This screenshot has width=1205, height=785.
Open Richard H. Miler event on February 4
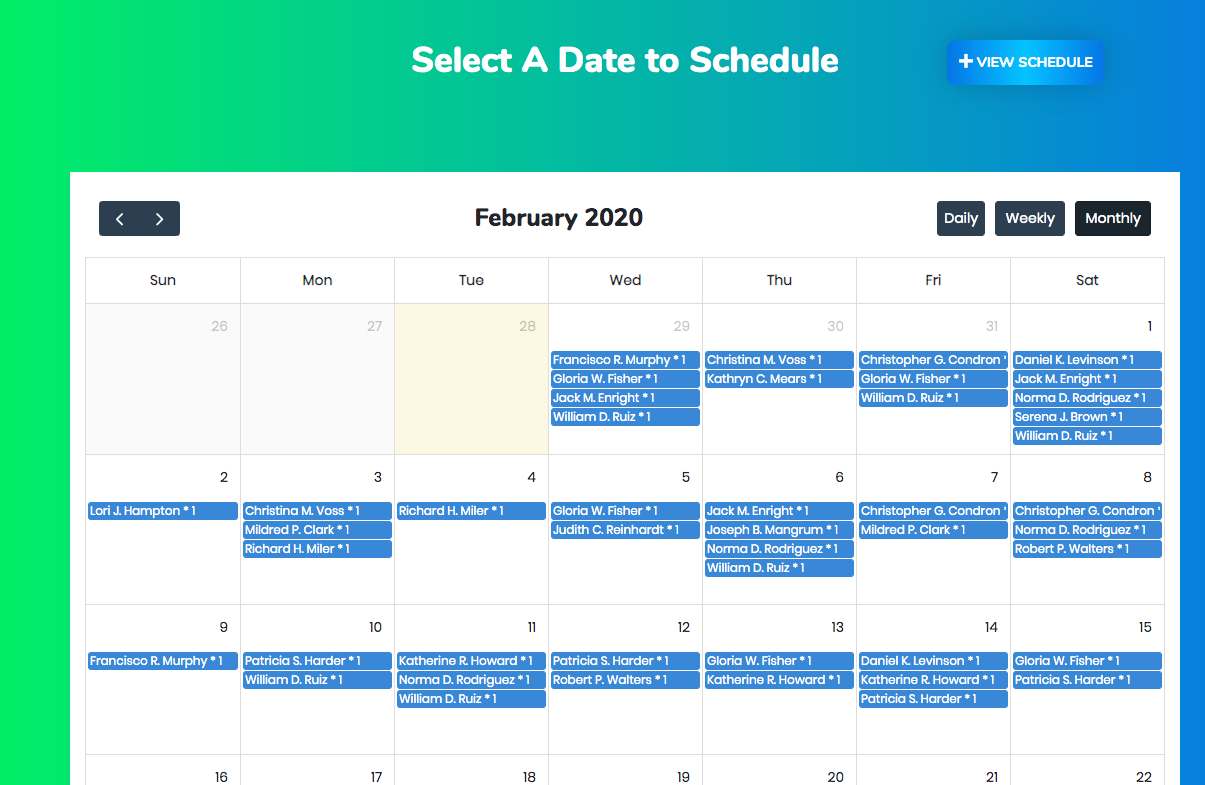coord(470,511)
